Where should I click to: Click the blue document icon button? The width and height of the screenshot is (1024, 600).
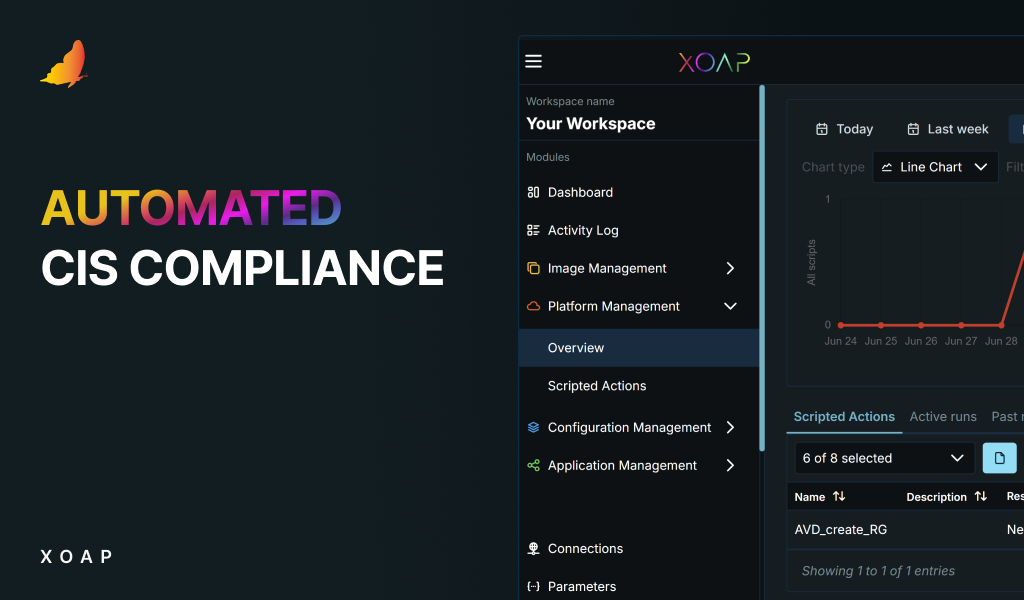coord(1000,458)
